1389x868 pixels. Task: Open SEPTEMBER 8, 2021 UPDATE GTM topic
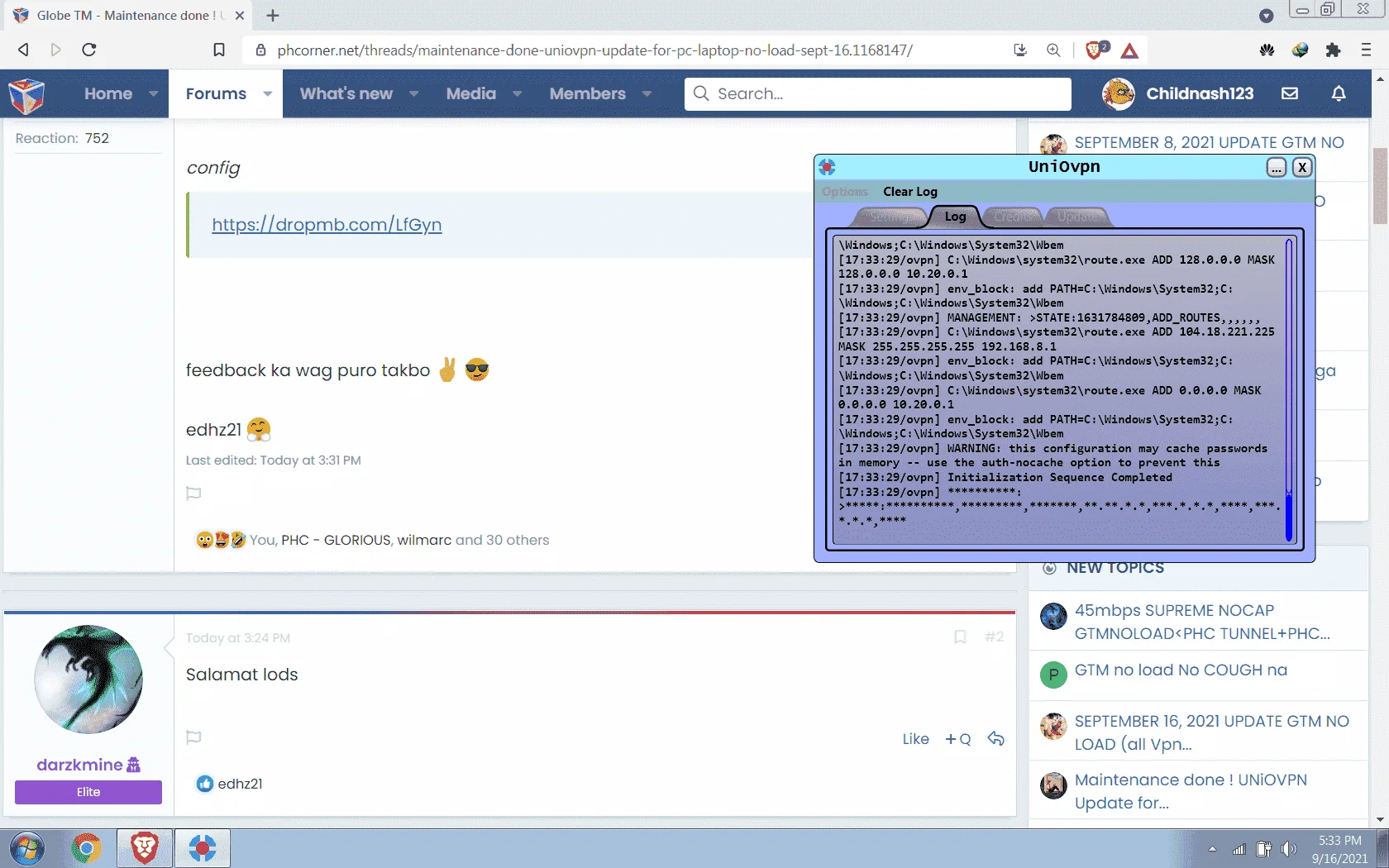1210,142
